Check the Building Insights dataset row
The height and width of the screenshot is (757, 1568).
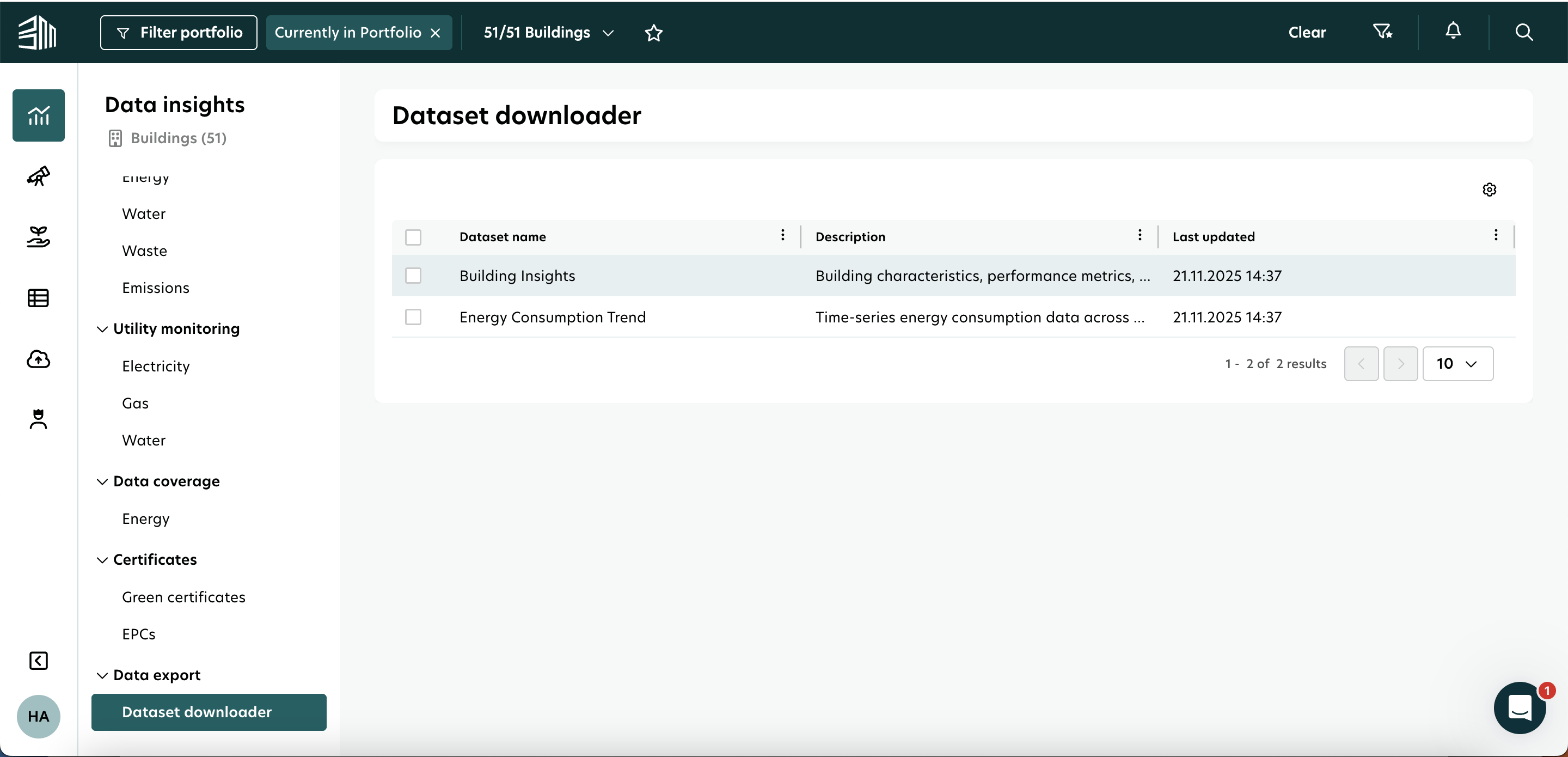pos(413,275)
